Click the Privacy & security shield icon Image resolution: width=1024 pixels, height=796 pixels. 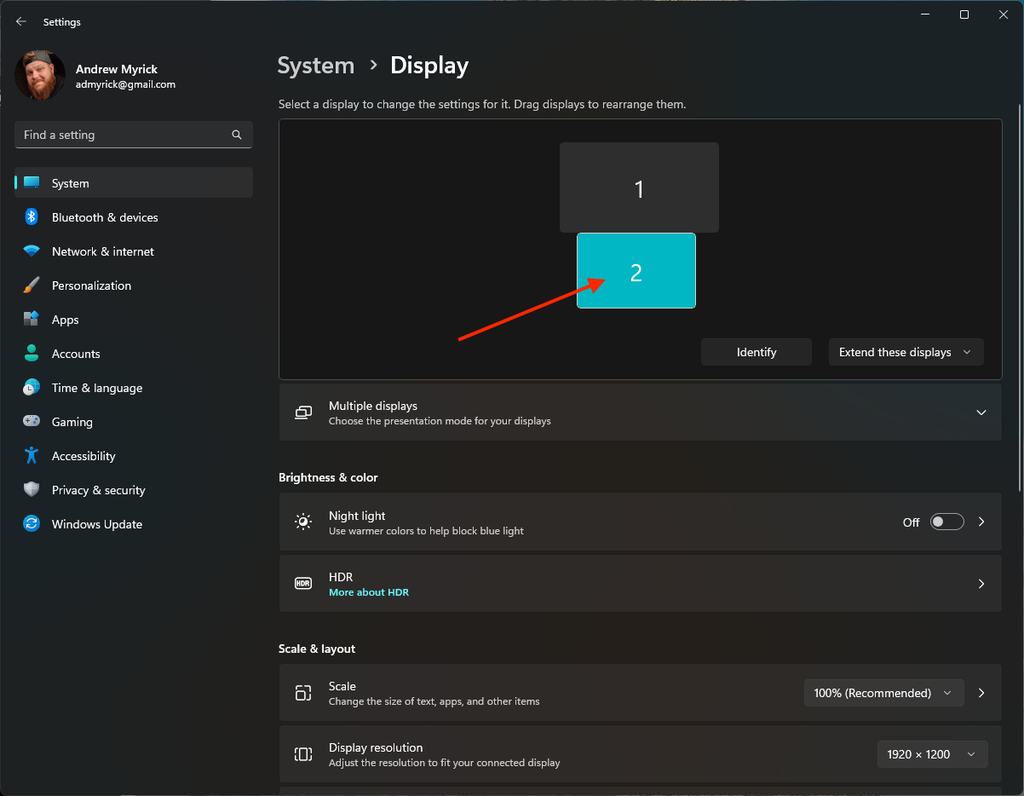31,490
